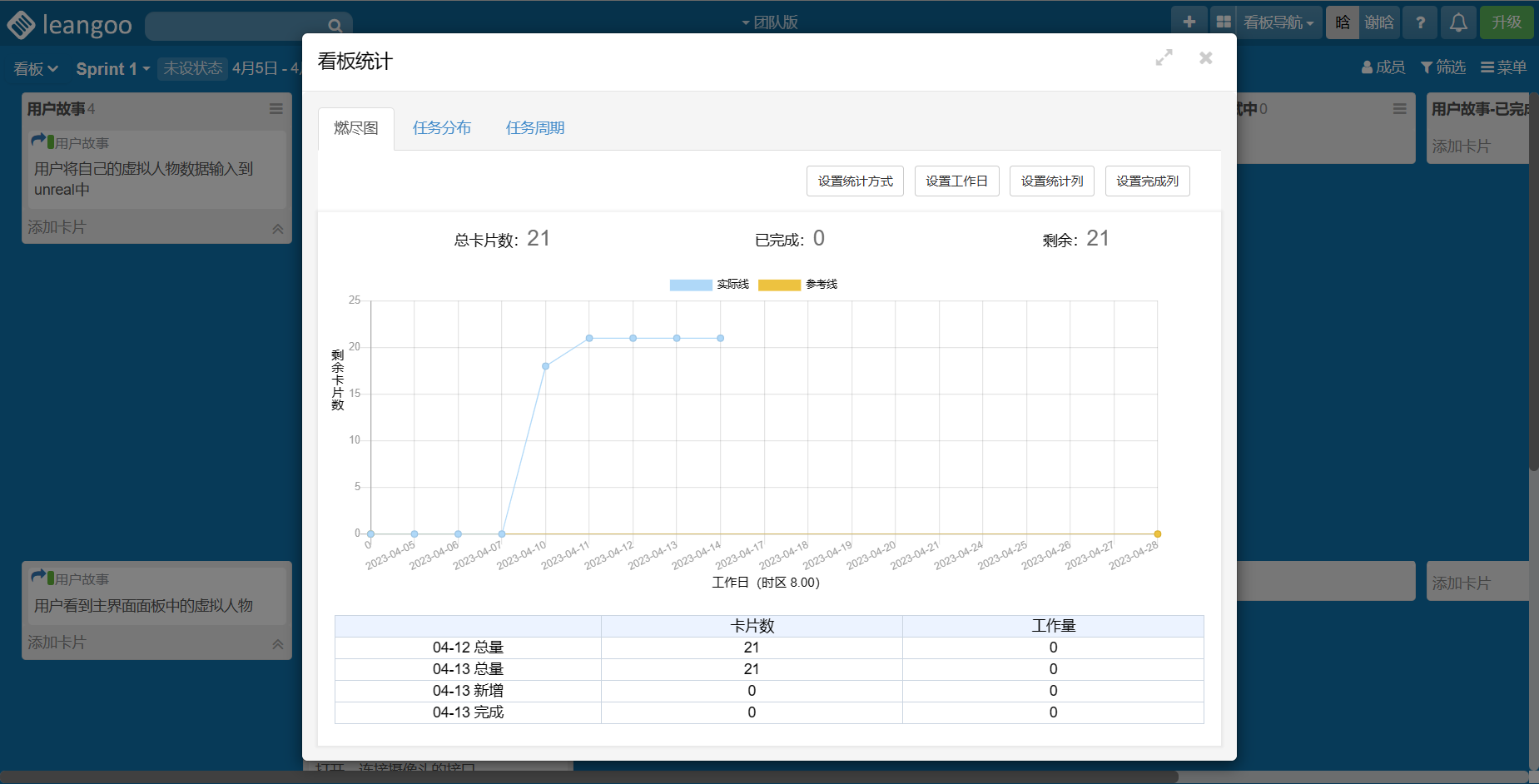
Task: Toggle 实际线 legend series
Action: 709,285
